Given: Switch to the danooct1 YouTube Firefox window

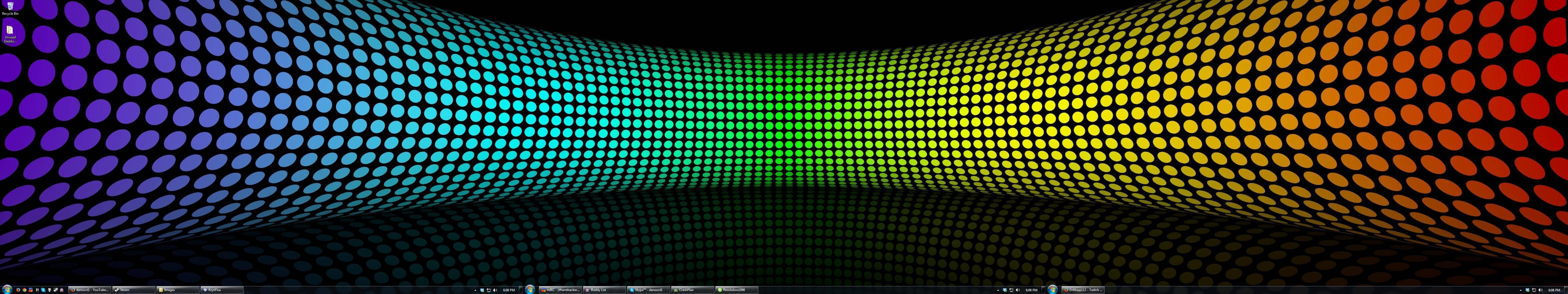Looking at the screenshot, I should pos(90,290).
